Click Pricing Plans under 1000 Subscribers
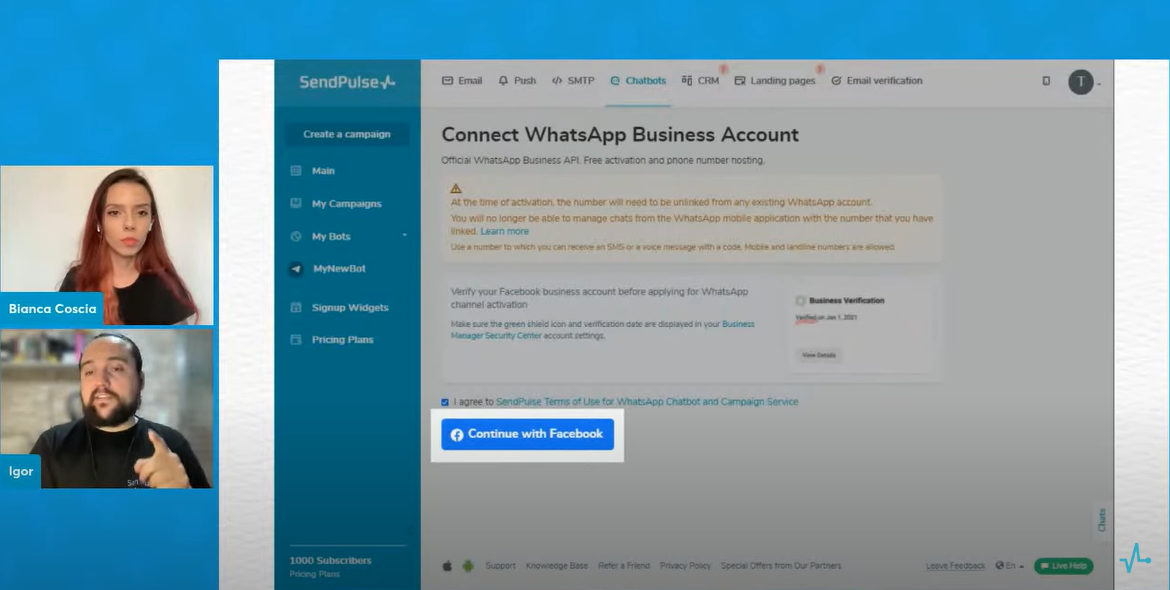 (x=315, y=574)
